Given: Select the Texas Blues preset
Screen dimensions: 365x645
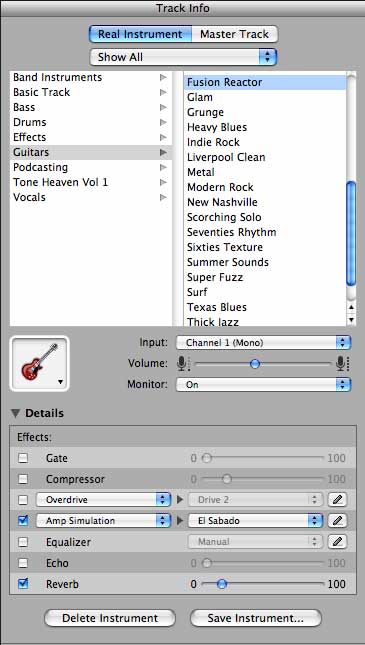Looking at the screenshot, I should coord(265,307).
